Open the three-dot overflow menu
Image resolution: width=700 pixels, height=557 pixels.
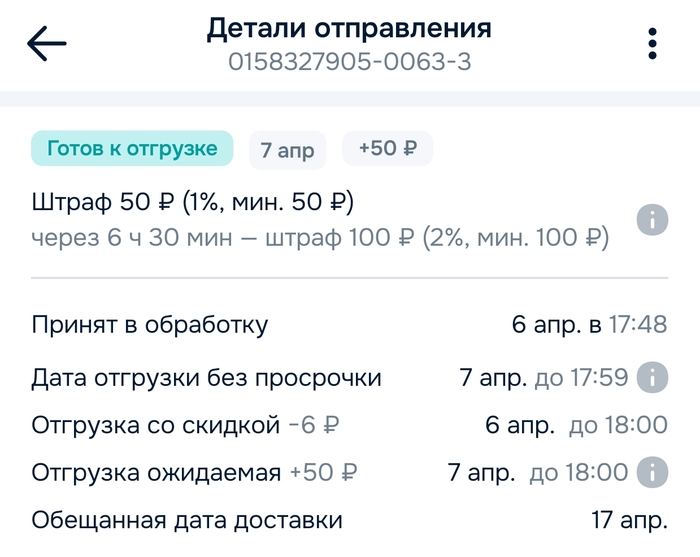point(652,43)
